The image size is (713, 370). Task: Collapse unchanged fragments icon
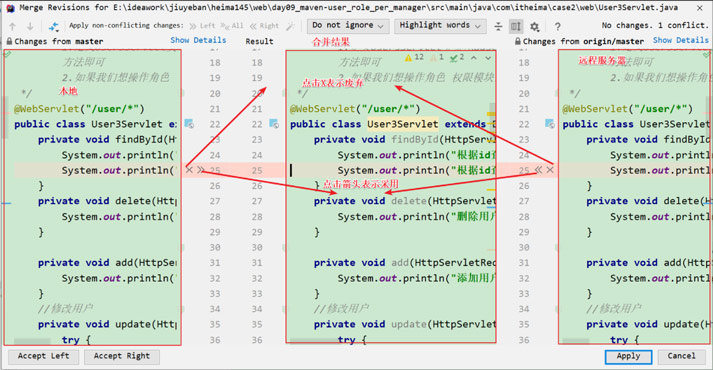tap(498, 26)
